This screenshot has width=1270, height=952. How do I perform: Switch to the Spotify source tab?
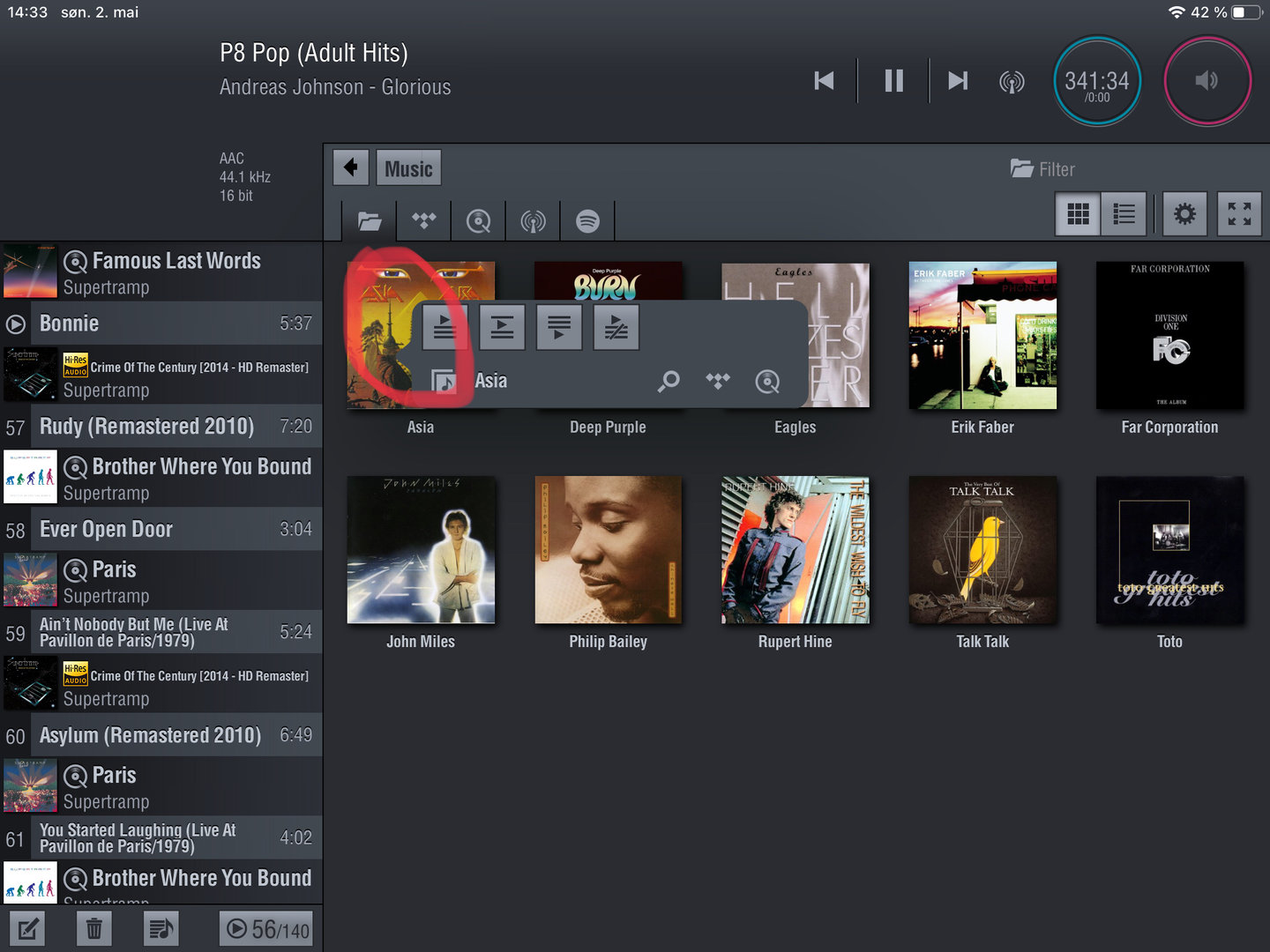click(x=587, y=220)
